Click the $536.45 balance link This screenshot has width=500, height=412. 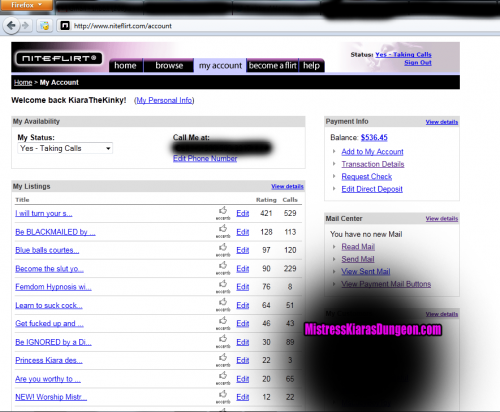pyautogui.click(x=374, y=137)
